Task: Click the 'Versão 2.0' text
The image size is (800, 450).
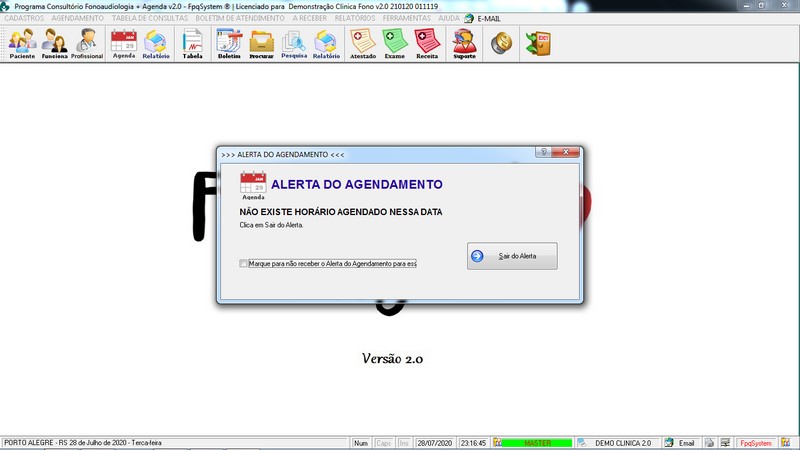Action: [392, 359]
